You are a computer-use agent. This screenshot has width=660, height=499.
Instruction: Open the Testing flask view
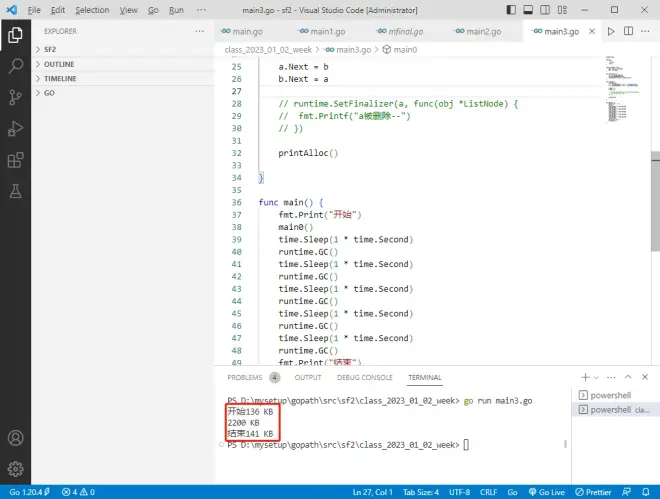click(15, 191)
